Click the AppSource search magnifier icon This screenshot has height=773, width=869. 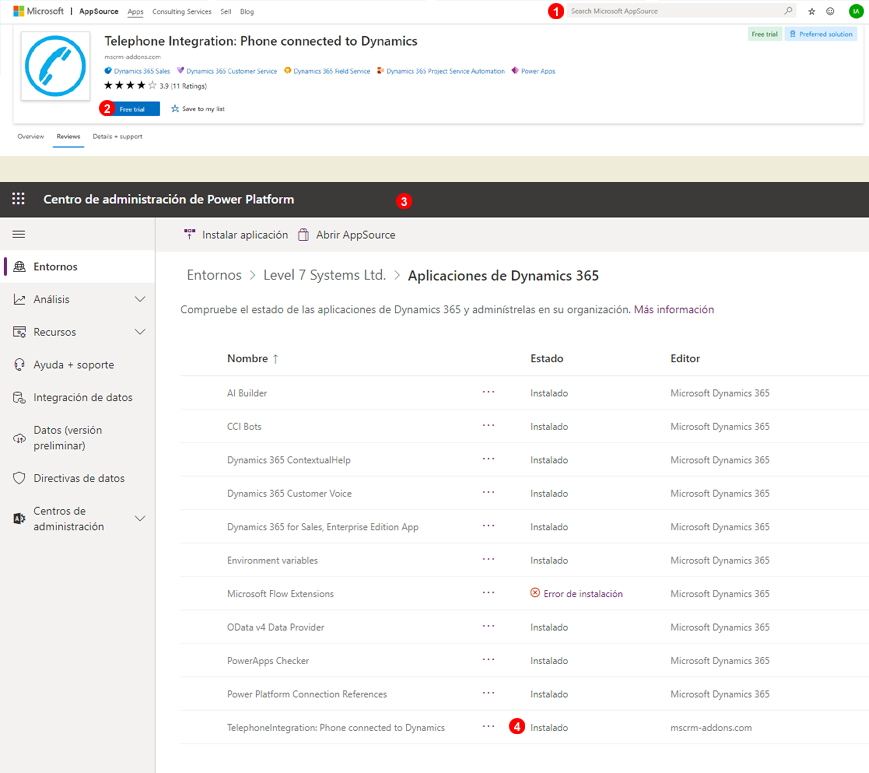click(788, 11)
